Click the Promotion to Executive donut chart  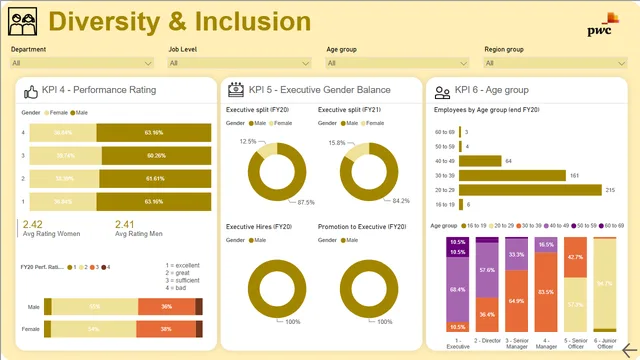[x=369, y=289]
